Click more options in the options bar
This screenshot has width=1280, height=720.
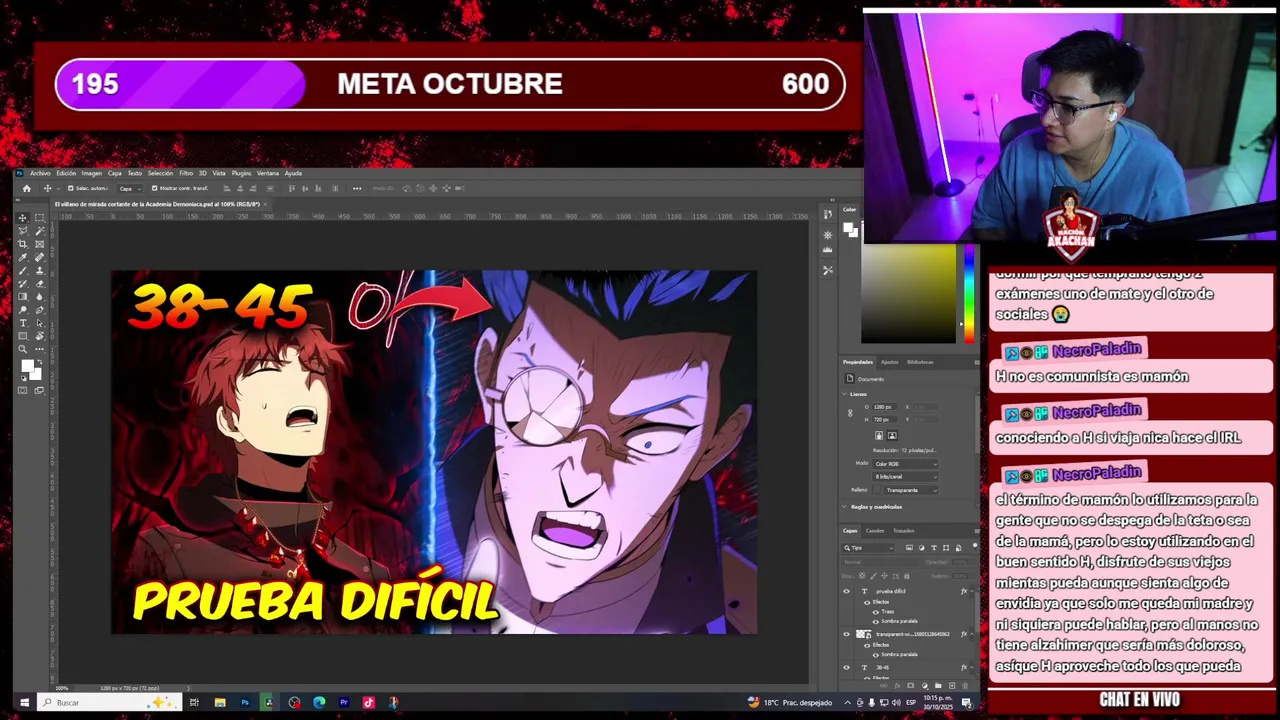(357, 188)
